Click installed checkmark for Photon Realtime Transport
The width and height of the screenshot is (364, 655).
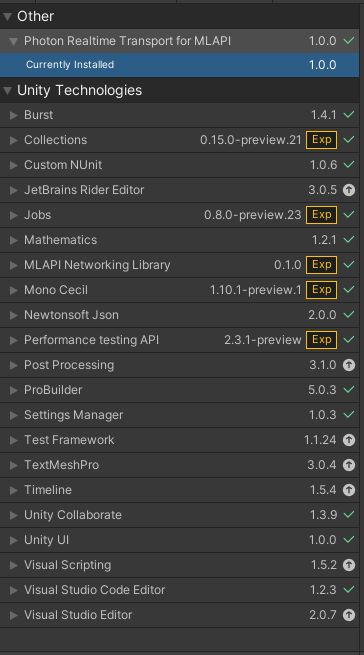(349, 41)
